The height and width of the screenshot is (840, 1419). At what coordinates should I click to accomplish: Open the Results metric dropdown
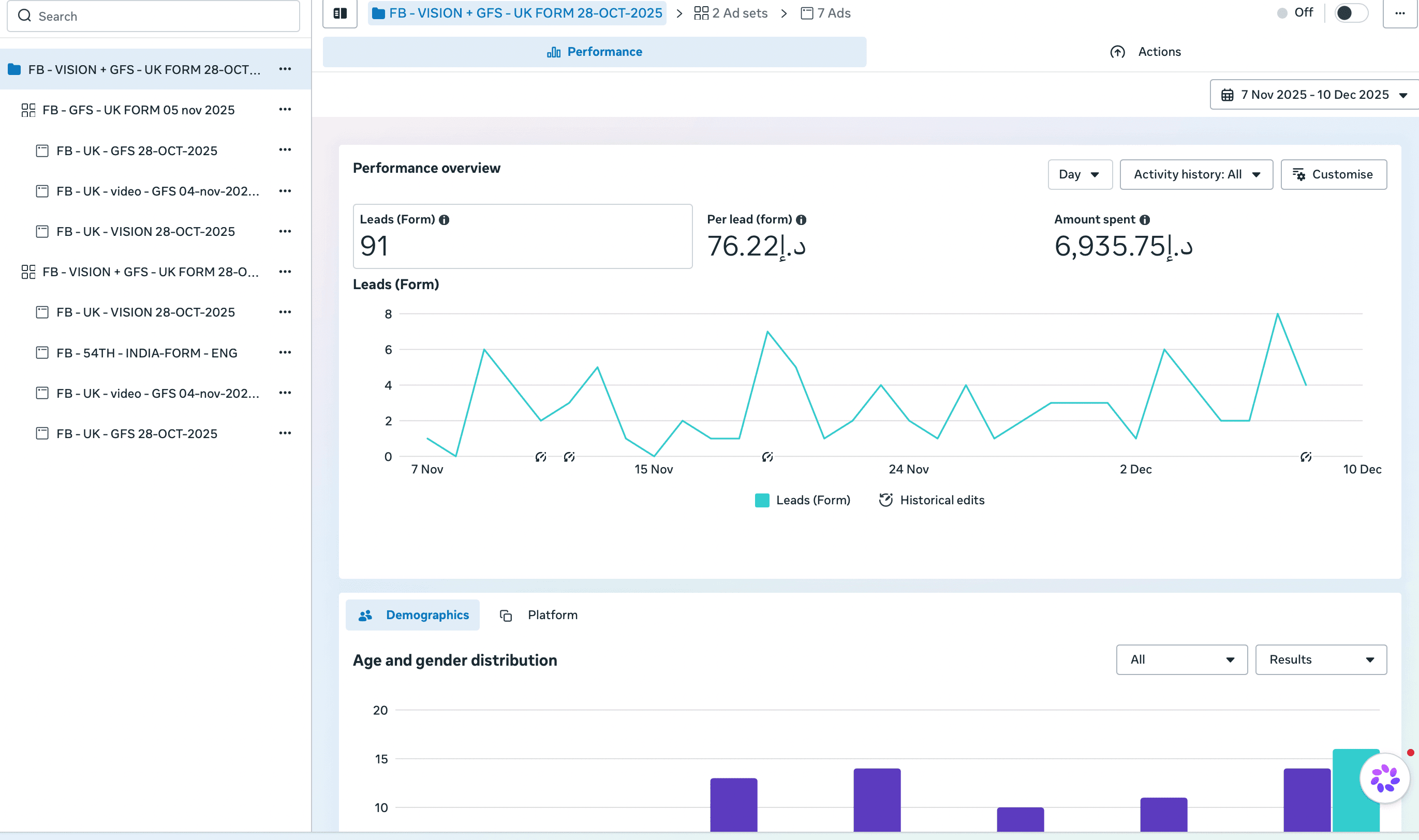[1321, 659]
